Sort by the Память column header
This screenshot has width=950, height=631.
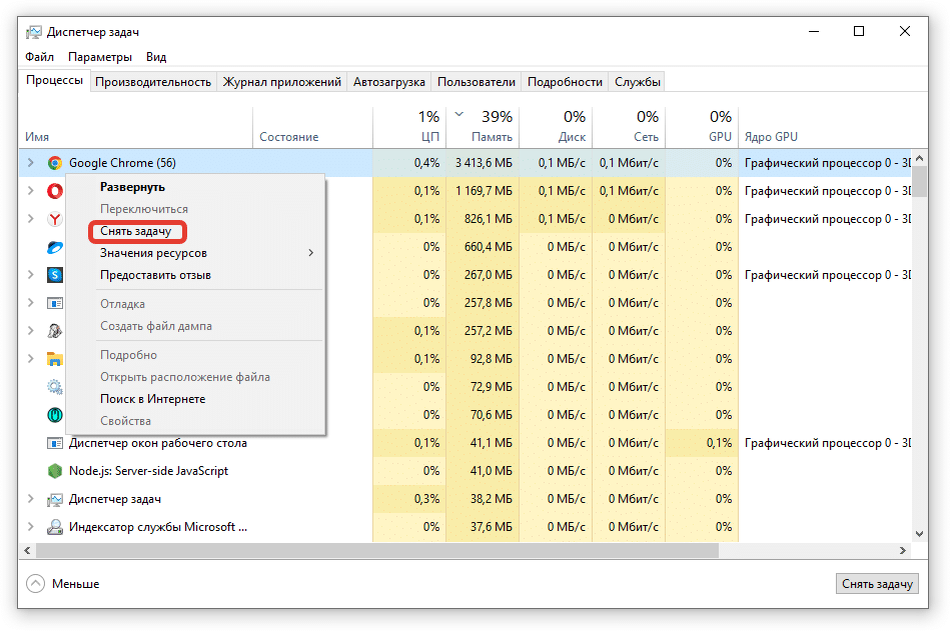click(483, 127)
